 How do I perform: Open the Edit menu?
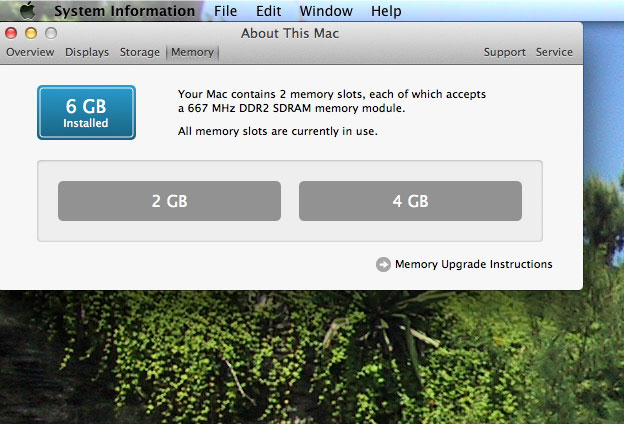point(268,11)
